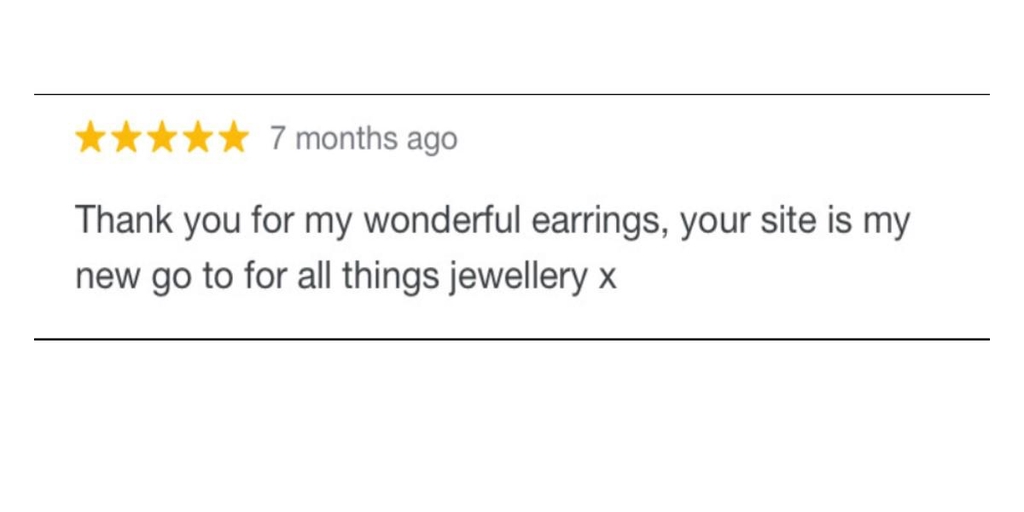Click the word 'months' in the timestamp

(x=346, y=138)
